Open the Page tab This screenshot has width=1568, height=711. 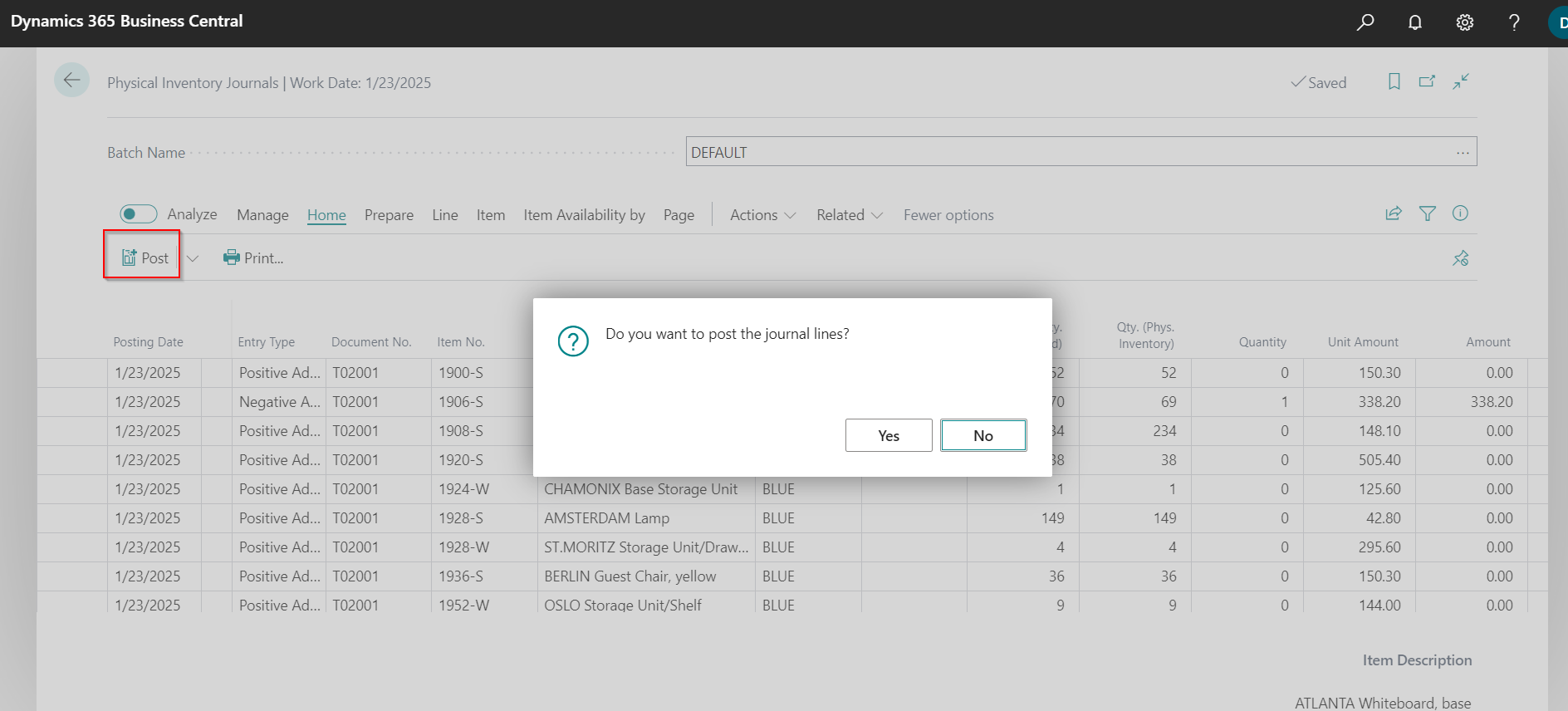coord(679,215)
